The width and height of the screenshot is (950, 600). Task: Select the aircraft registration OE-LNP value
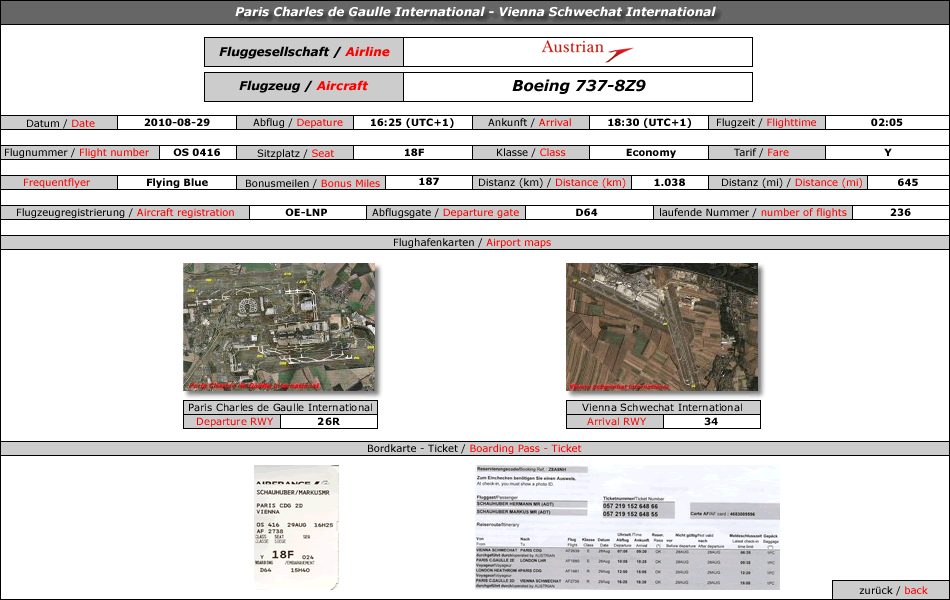click(307, 213)
